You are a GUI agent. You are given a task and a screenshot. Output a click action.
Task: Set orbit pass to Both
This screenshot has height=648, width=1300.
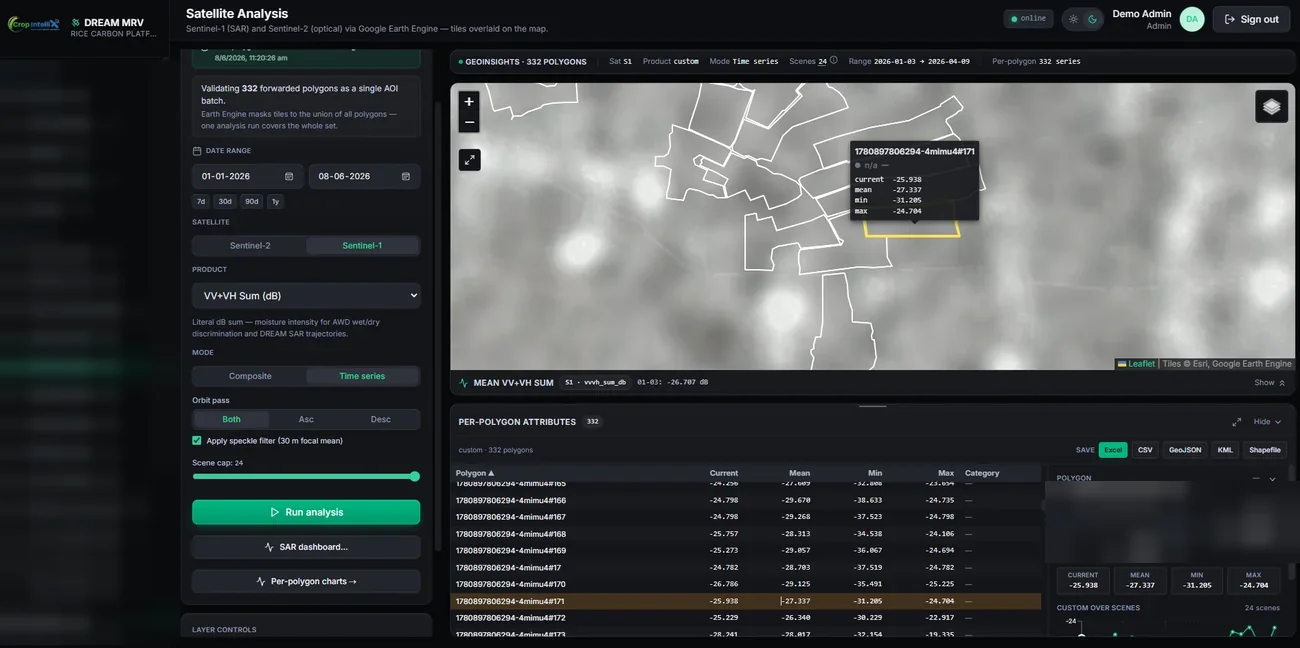(231, 419)
